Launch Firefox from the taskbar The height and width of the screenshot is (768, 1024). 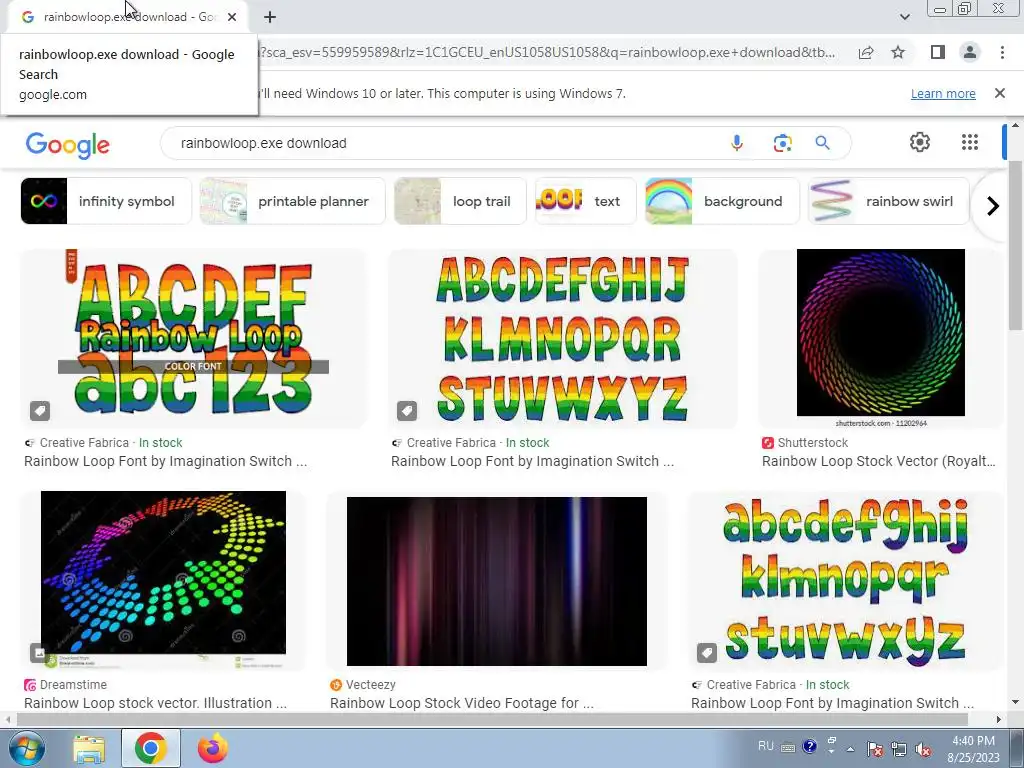click(x=212, y=748)
